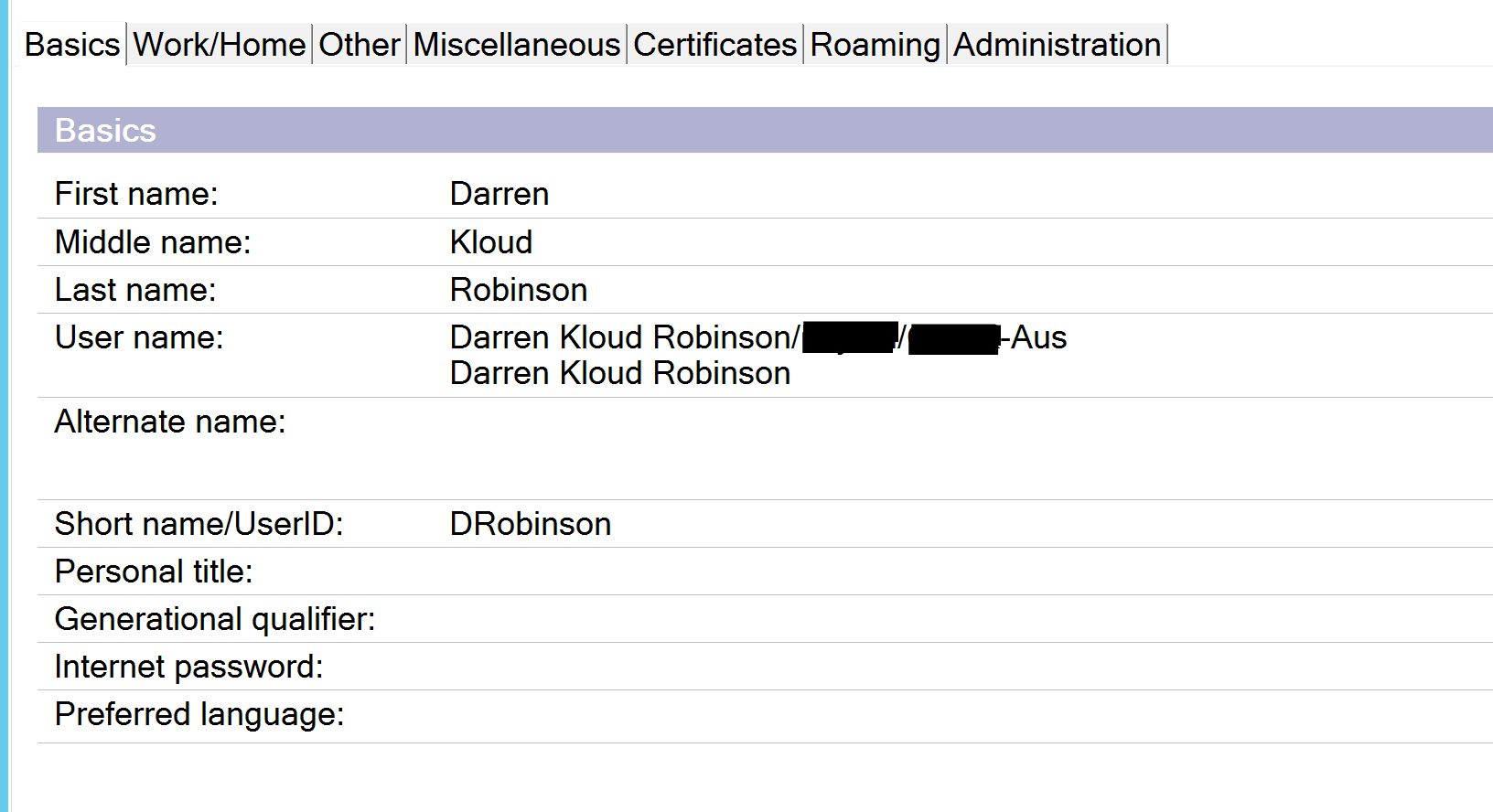Click the Short name/UserID label

[x=199, y=524]
